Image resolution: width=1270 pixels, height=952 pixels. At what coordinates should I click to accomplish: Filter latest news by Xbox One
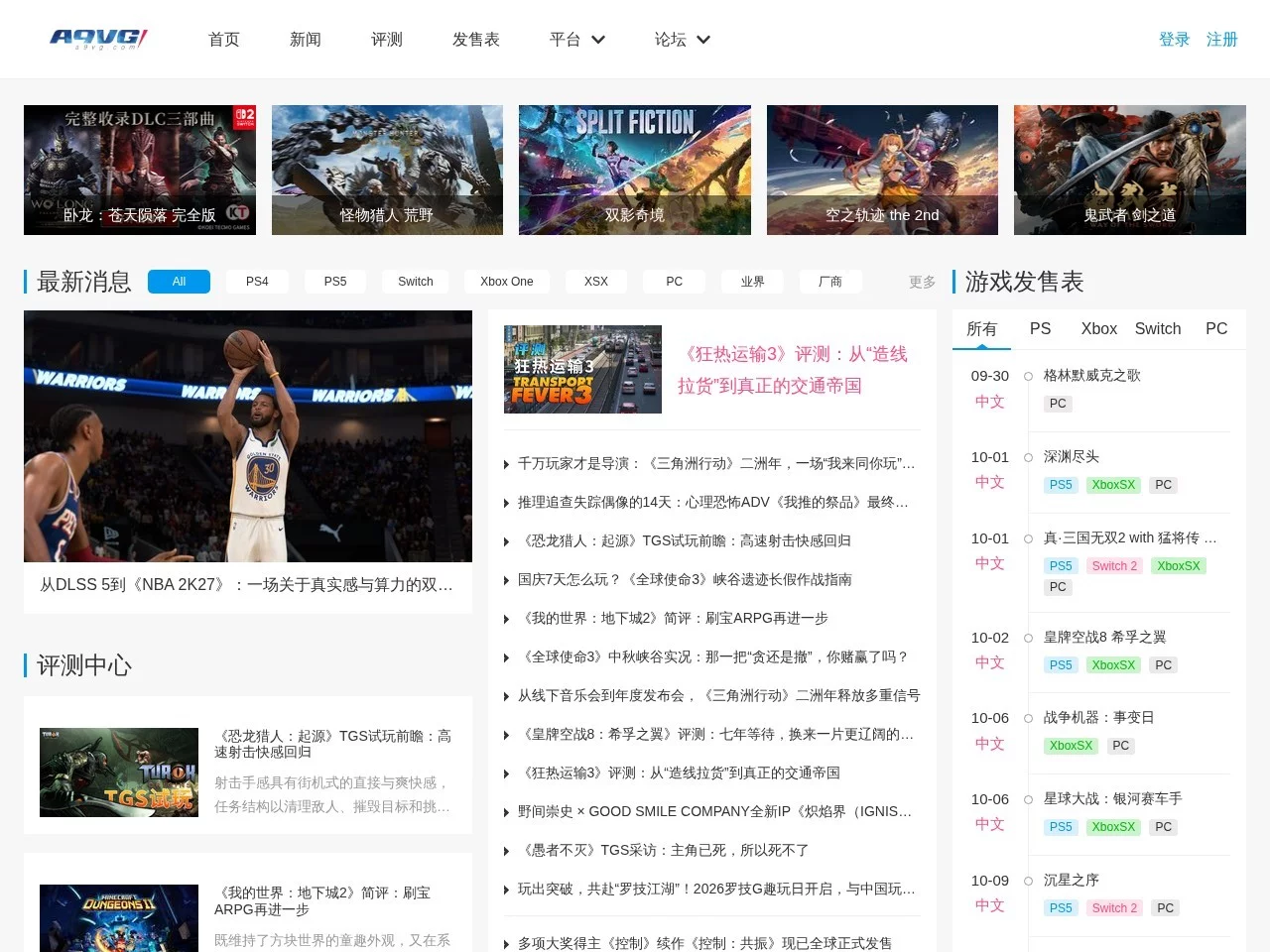(507, 282)
